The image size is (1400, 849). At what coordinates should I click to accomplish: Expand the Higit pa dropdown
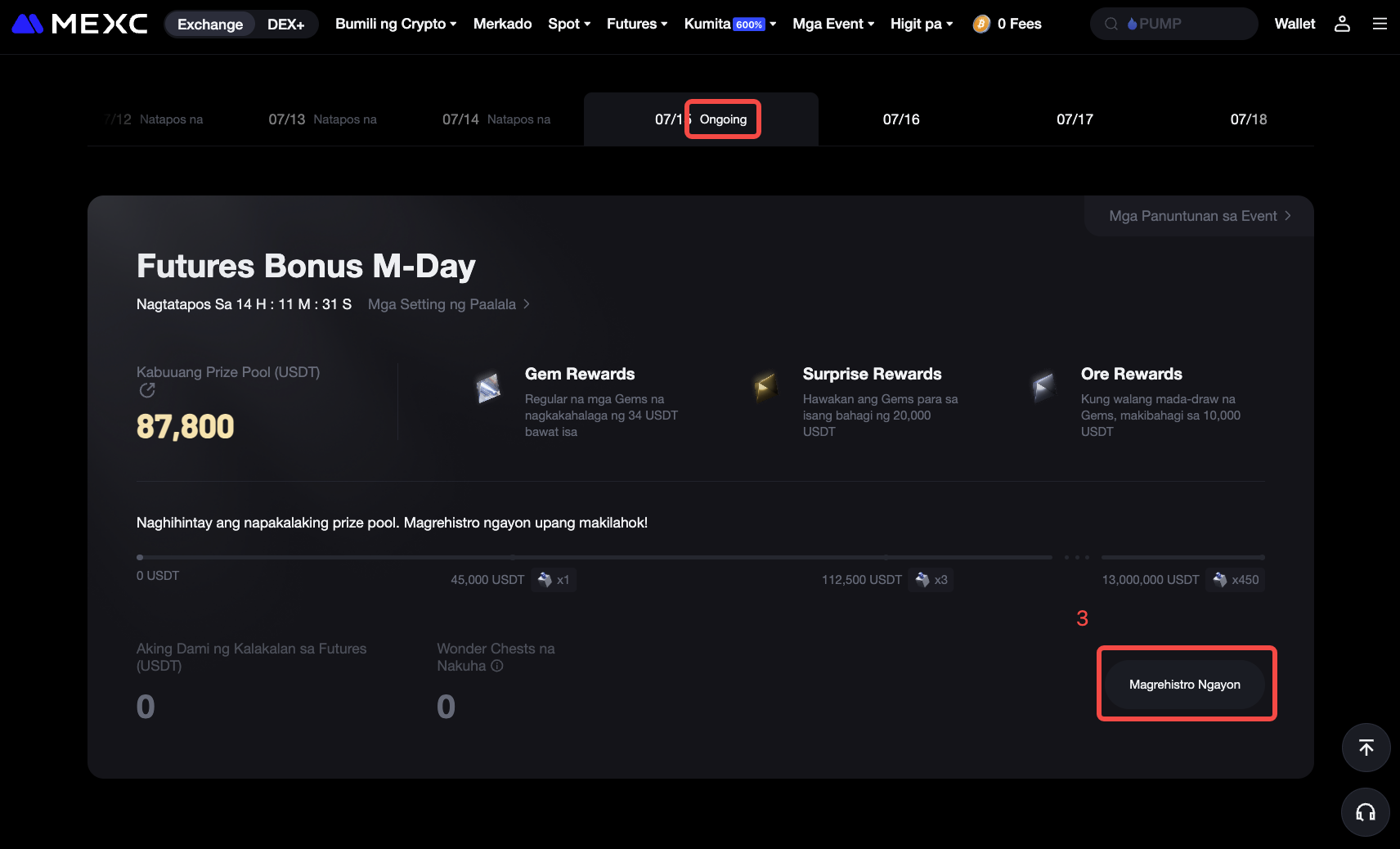coord(922,24)
